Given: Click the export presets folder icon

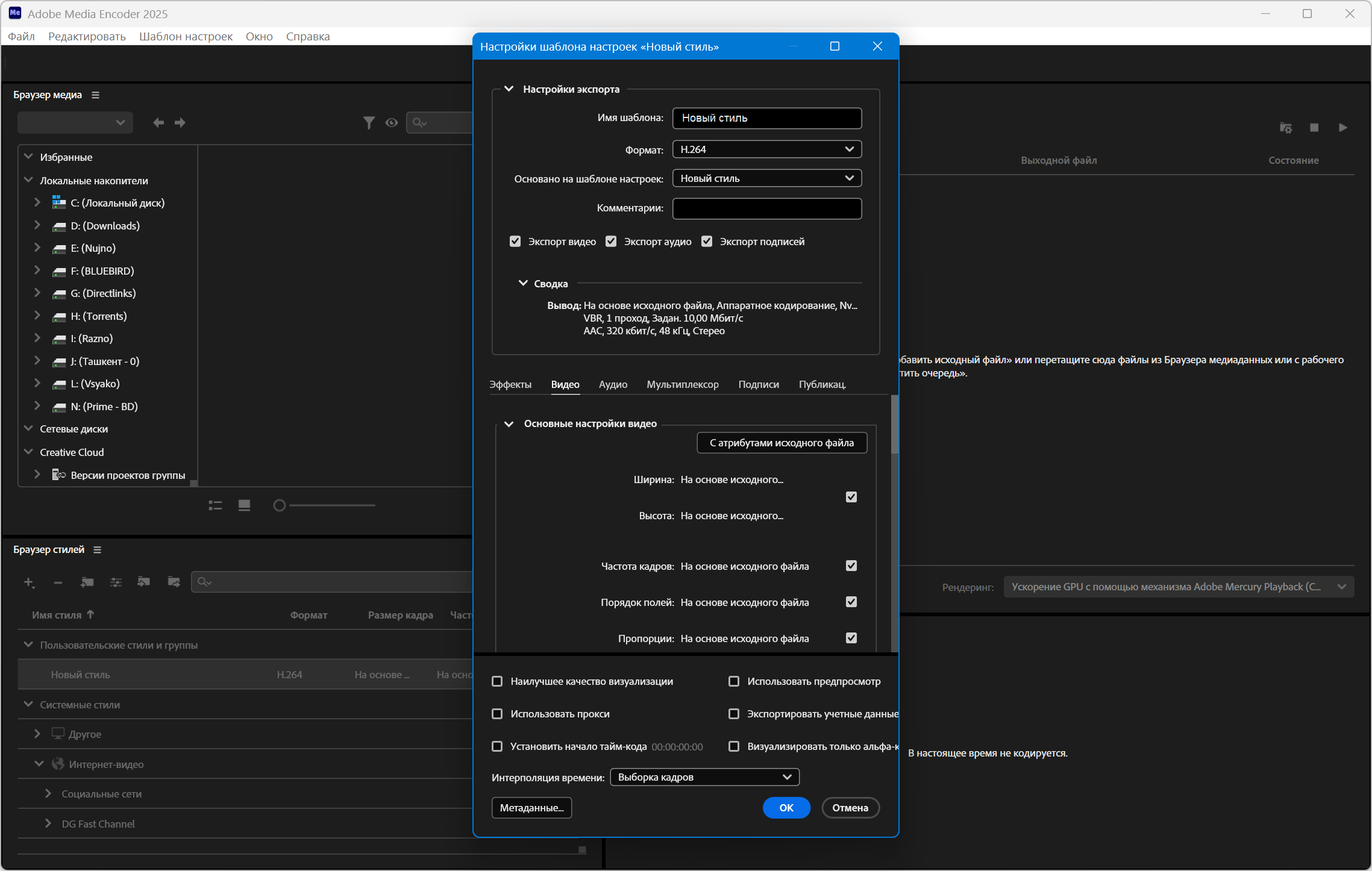Looking at the screenshot, I should click(x=174, y=582).
